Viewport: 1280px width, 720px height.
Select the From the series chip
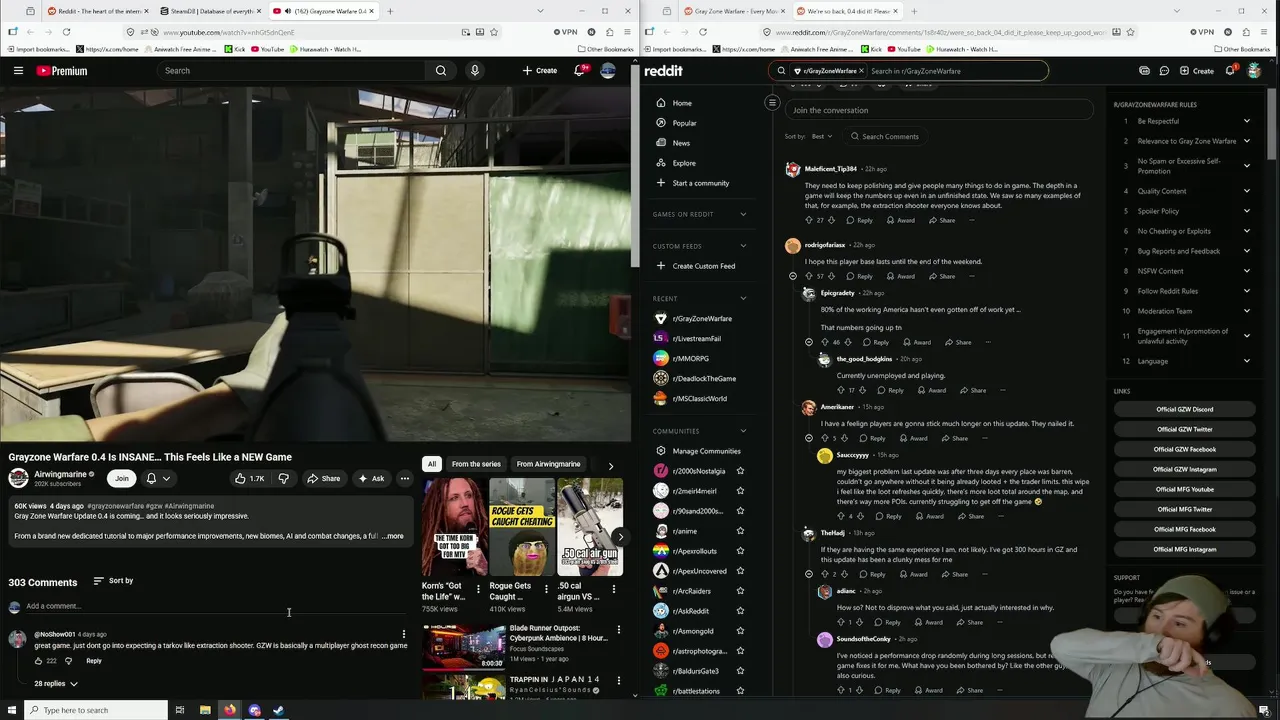pyautogui.click(x=476, y=464)
